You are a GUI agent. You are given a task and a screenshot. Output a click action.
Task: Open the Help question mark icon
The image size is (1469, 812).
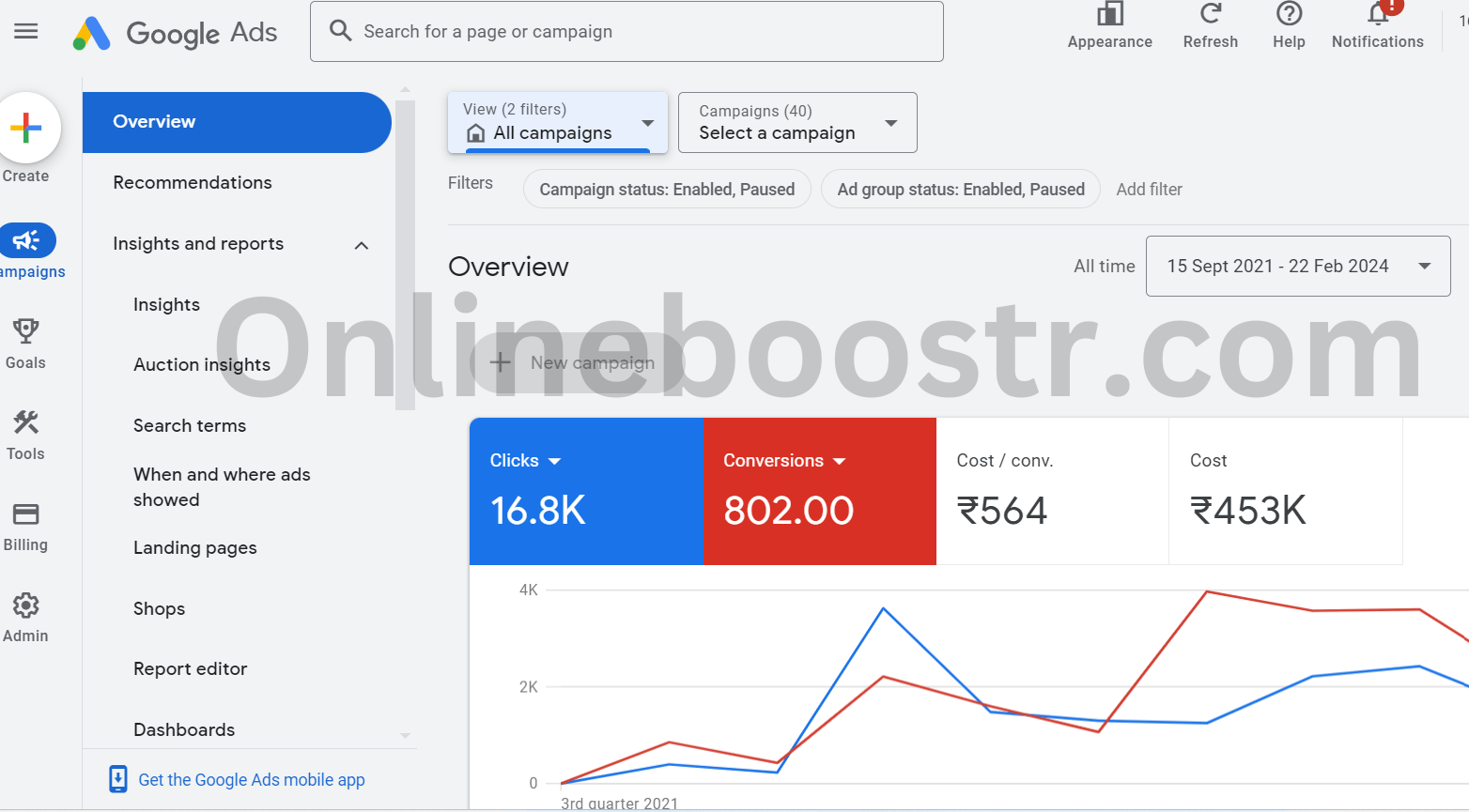[1289, 15]
